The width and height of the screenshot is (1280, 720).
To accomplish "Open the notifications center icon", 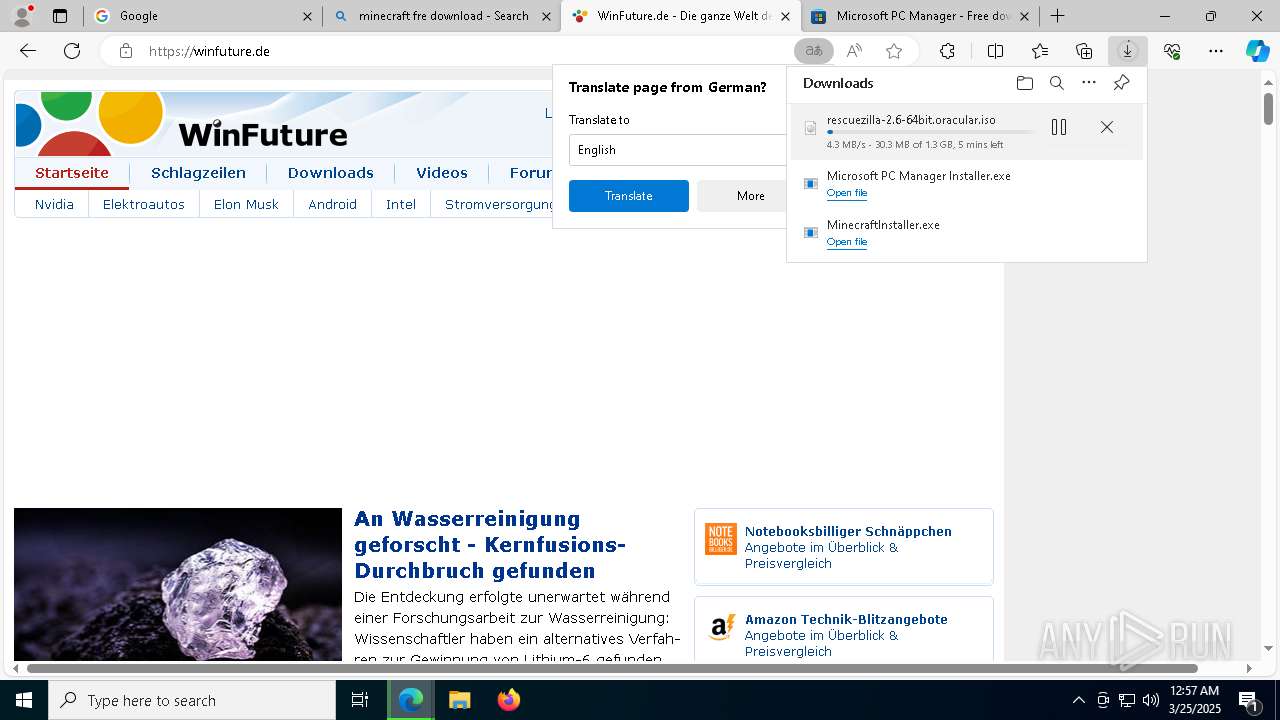I will click(1248, 700).
